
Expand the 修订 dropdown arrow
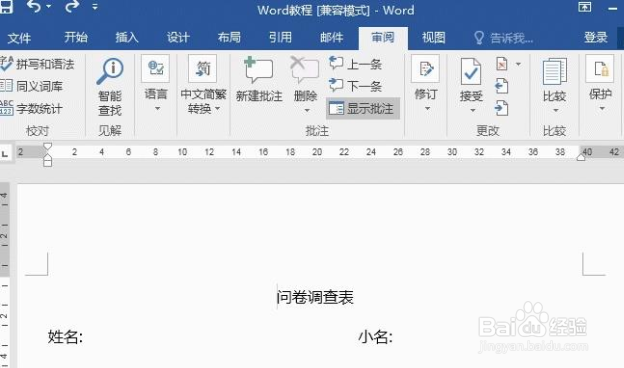click(427, 109)
